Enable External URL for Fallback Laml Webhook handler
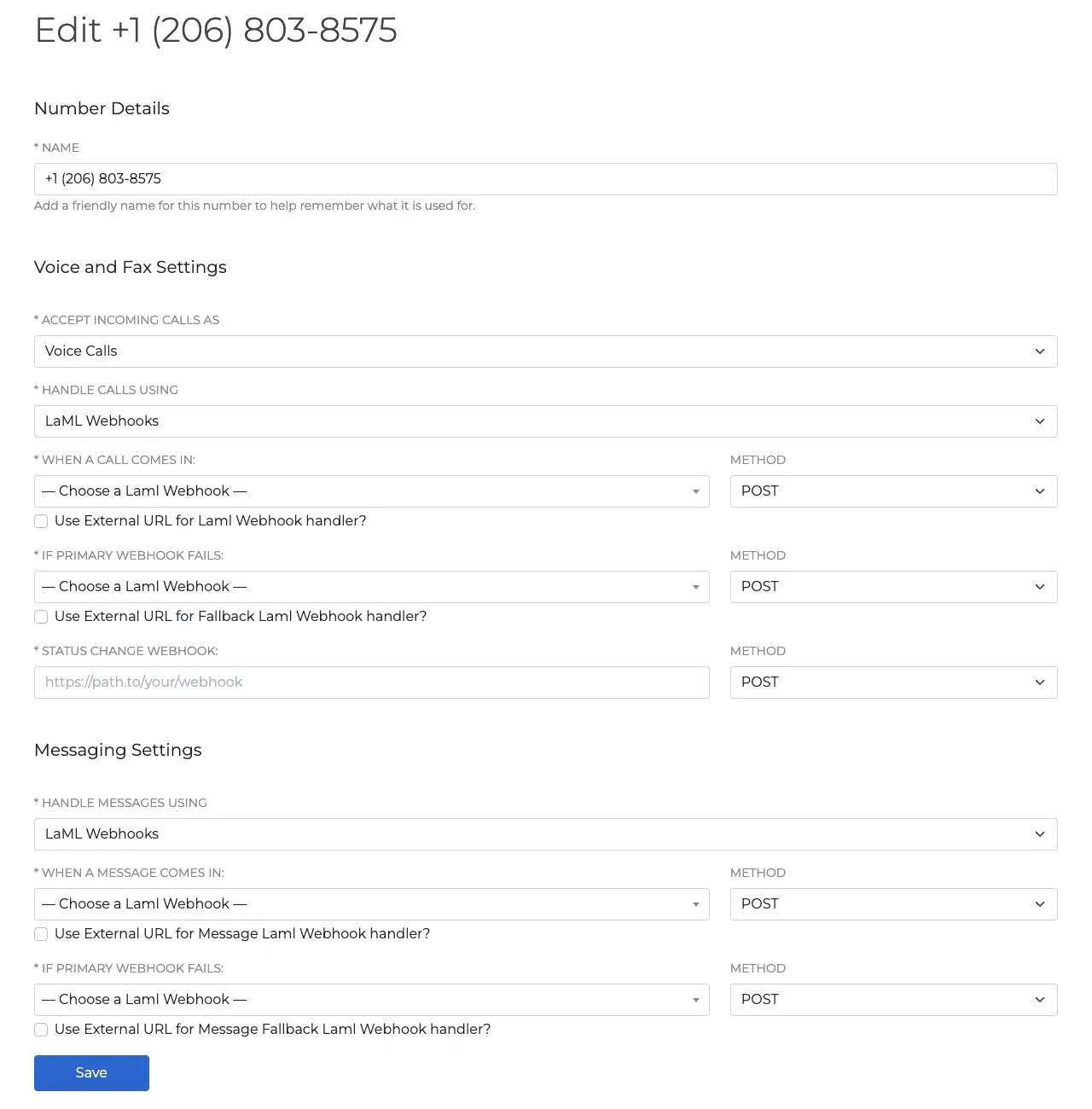 click(x=41, y=616)
